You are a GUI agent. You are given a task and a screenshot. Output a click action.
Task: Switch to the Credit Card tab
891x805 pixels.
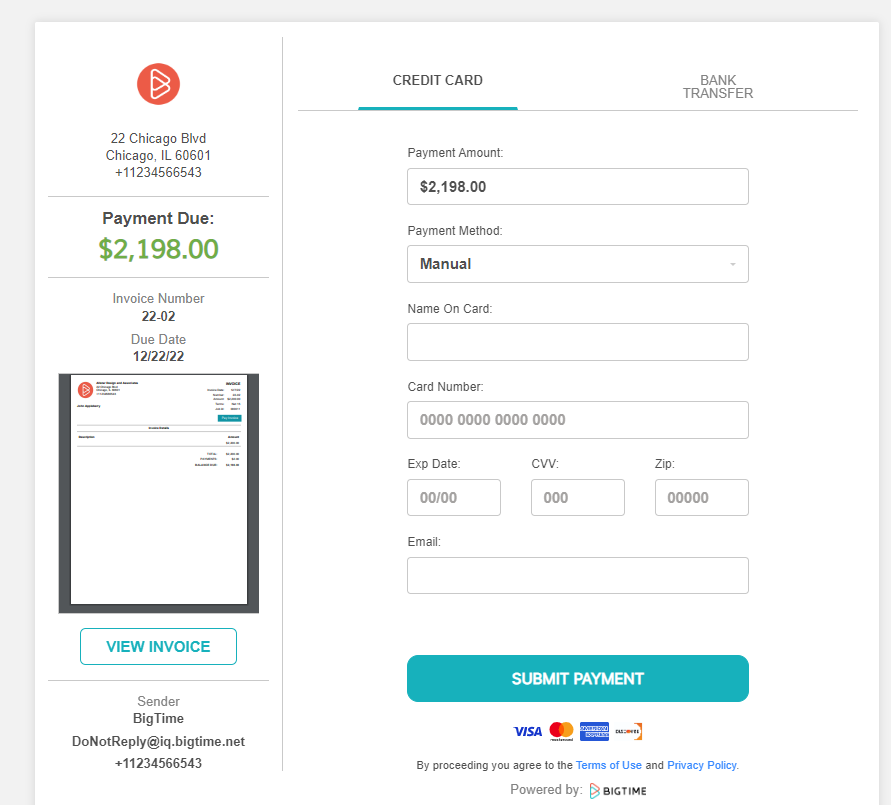coord(438,81)
